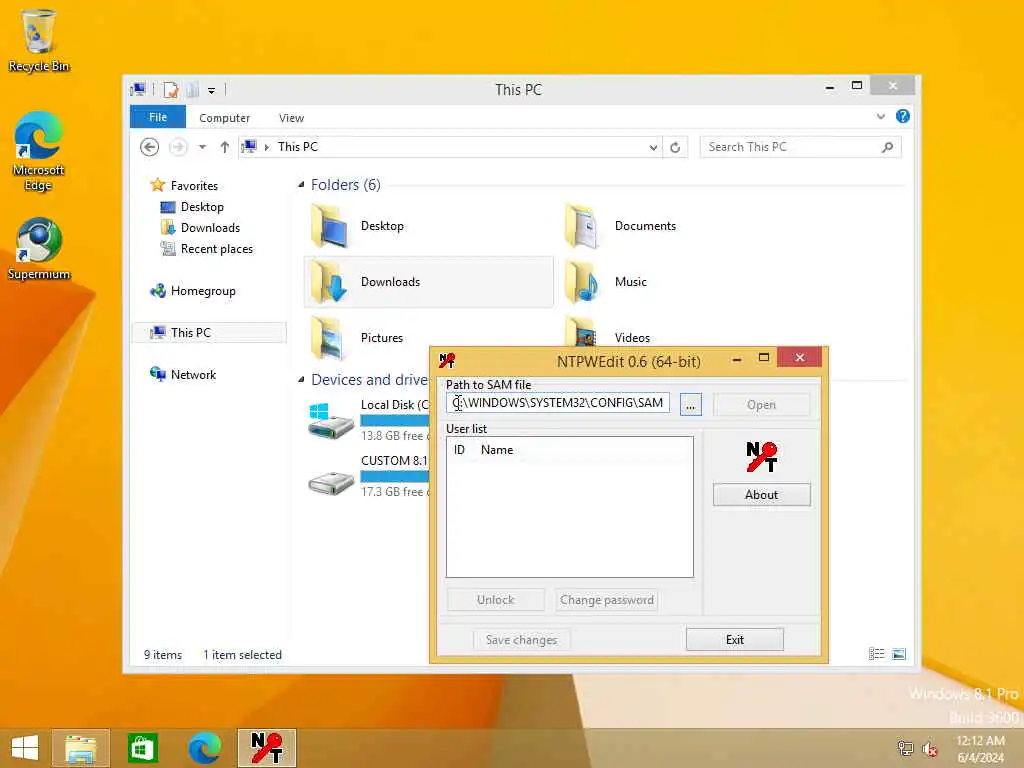The width and height of the screenshot is (1024, 768).
Task: Minimize the NTPWEdit window
Action: (x=737, y=359)
